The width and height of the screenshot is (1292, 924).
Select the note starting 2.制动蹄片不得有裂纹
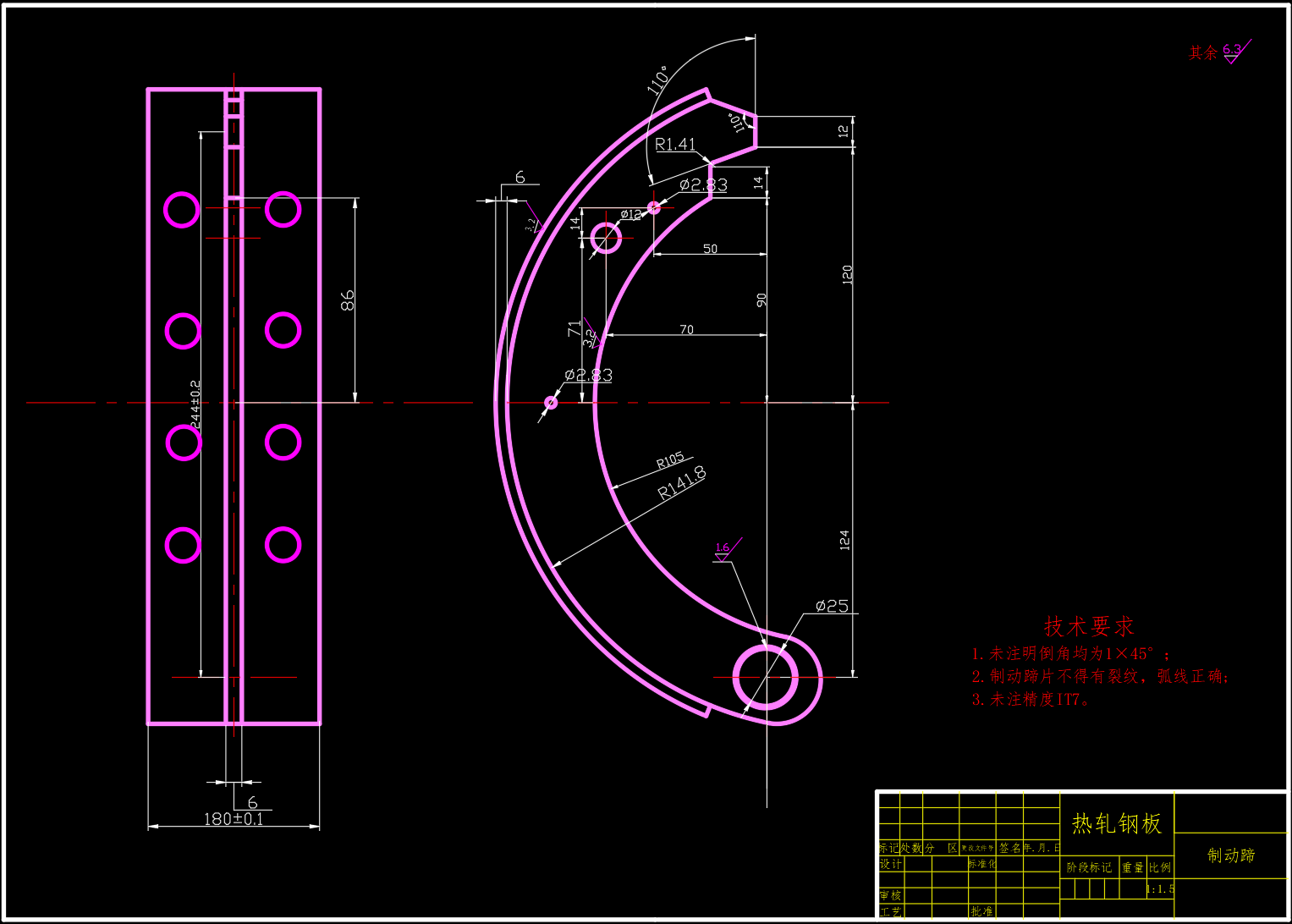pyautogui.click(x=1100, y=676)
